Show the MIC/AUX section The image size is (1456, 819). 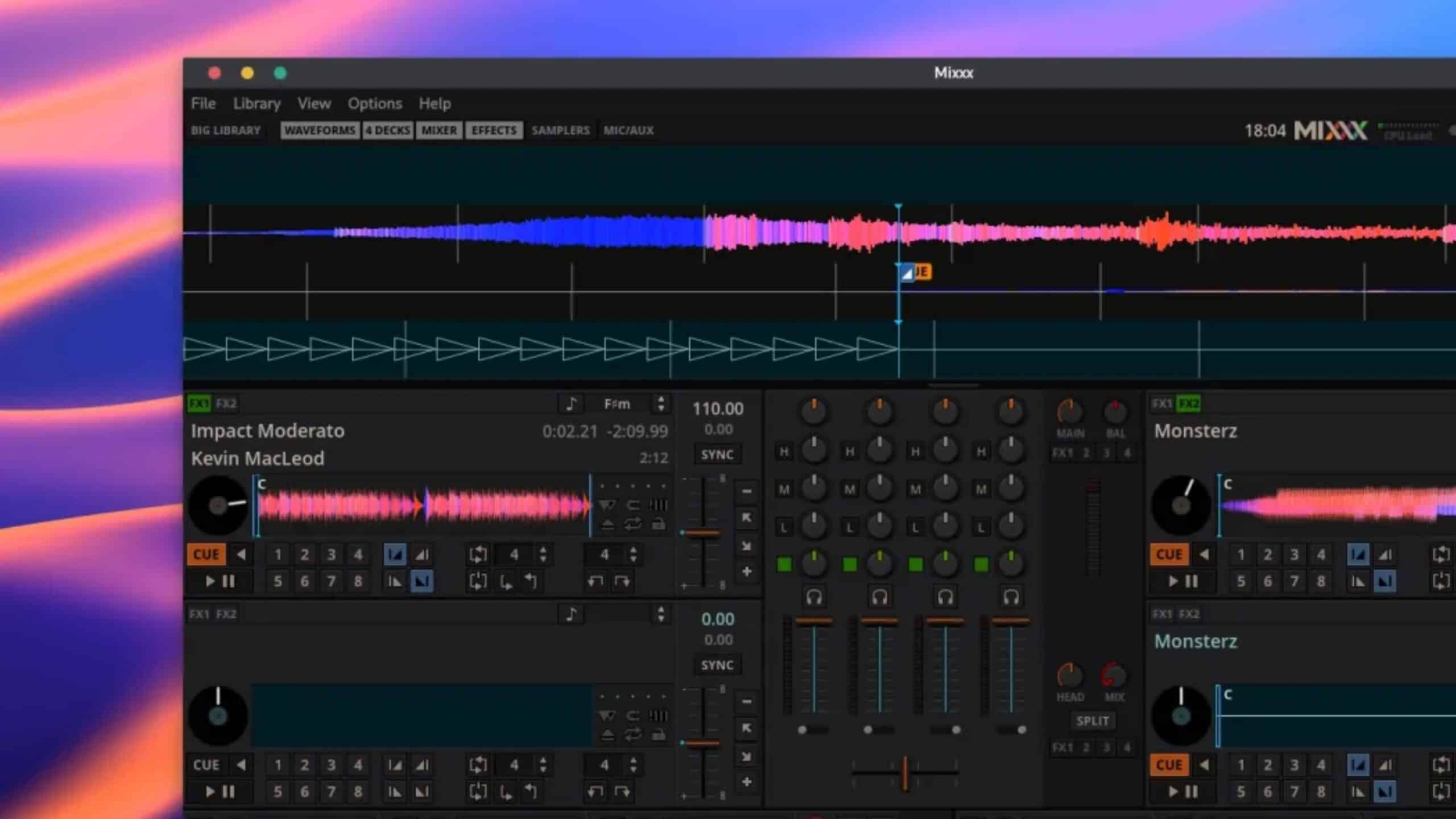[x=628, y=130]
